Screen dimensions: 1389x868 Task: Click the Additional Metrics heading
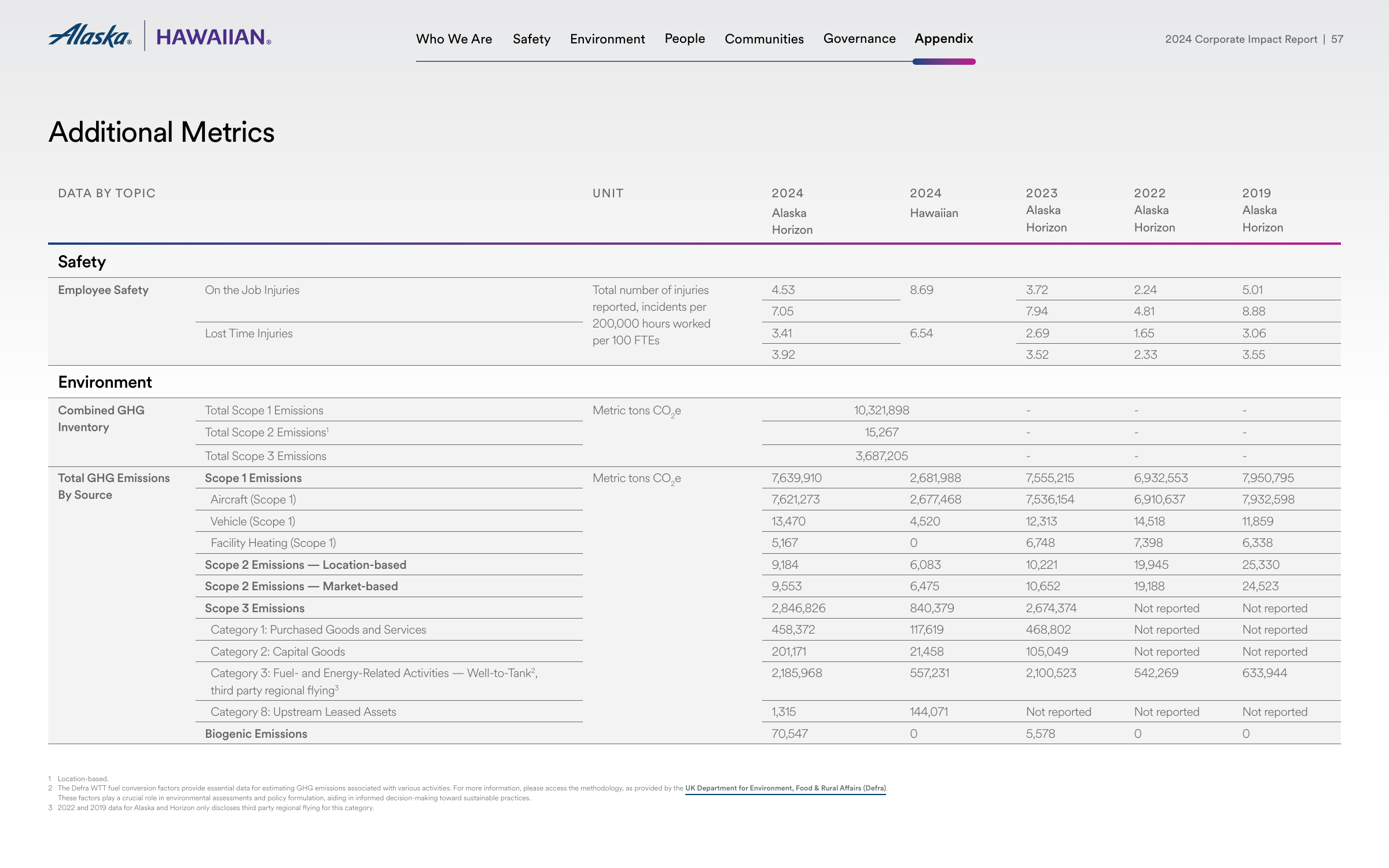click(161, 132)
